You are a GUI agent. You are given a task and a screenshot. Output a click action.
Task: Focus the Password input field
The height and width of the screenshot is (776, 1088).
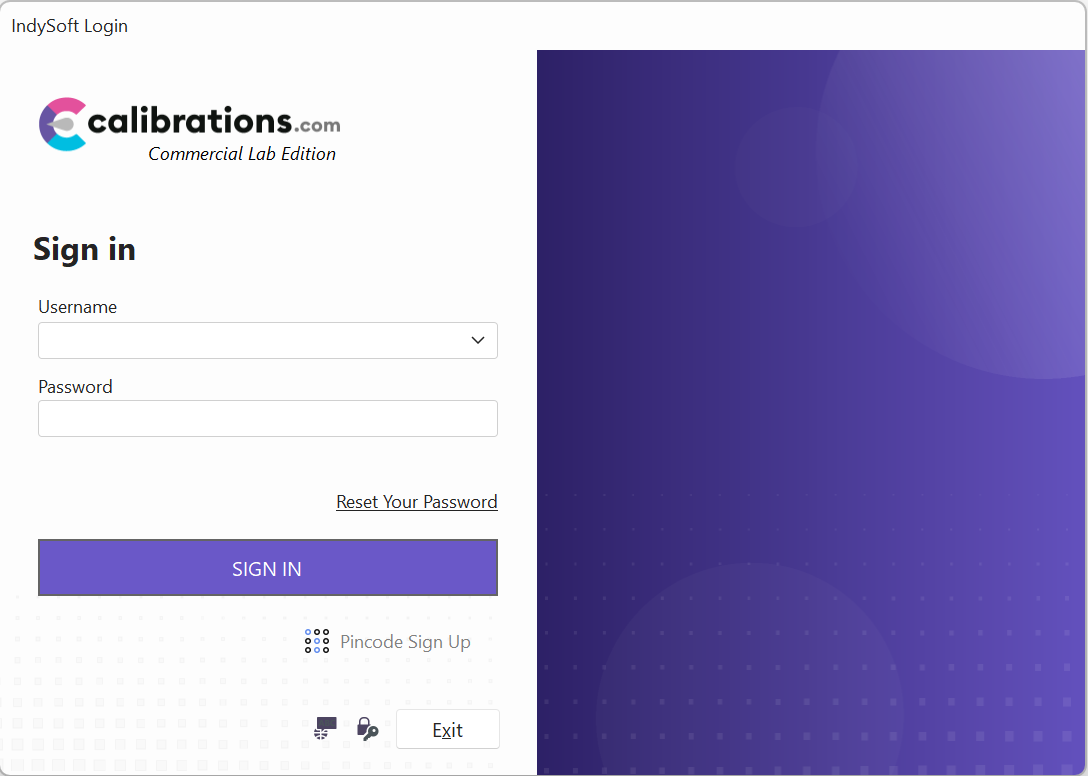267,419
